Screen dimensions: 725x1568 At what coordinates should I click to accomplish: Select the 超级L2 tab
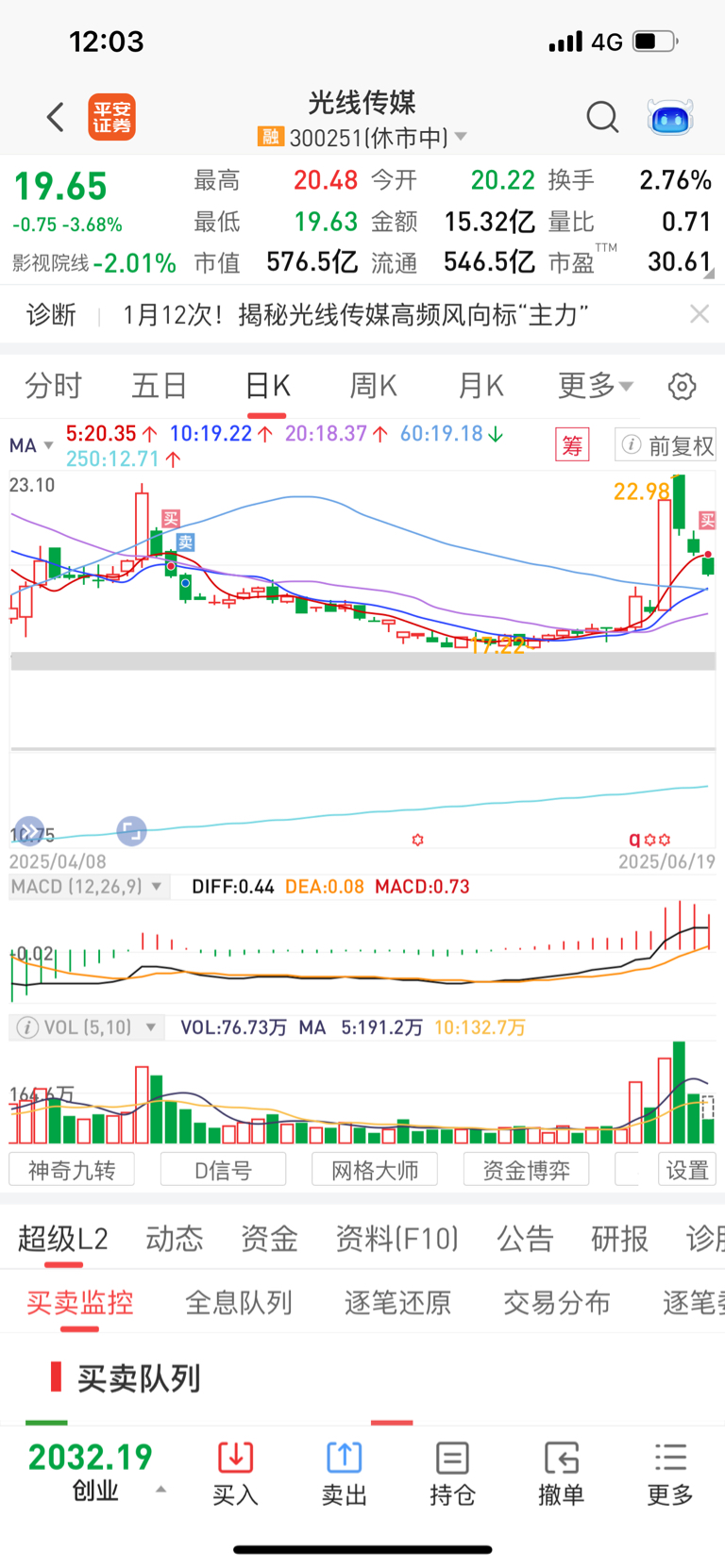[x=63, y=1239]
